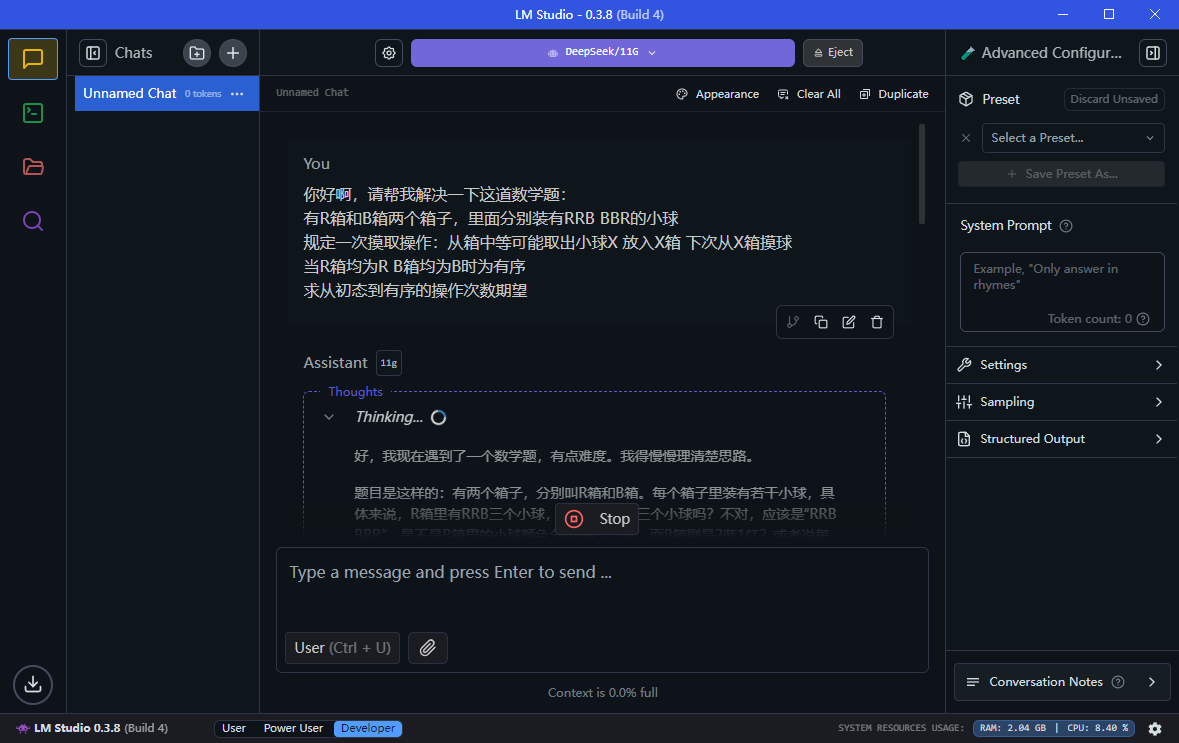The width and height of the screenshot is (1179, 743).
Task: Collapse the Chats sidebar panel
Action: point(93,53)
